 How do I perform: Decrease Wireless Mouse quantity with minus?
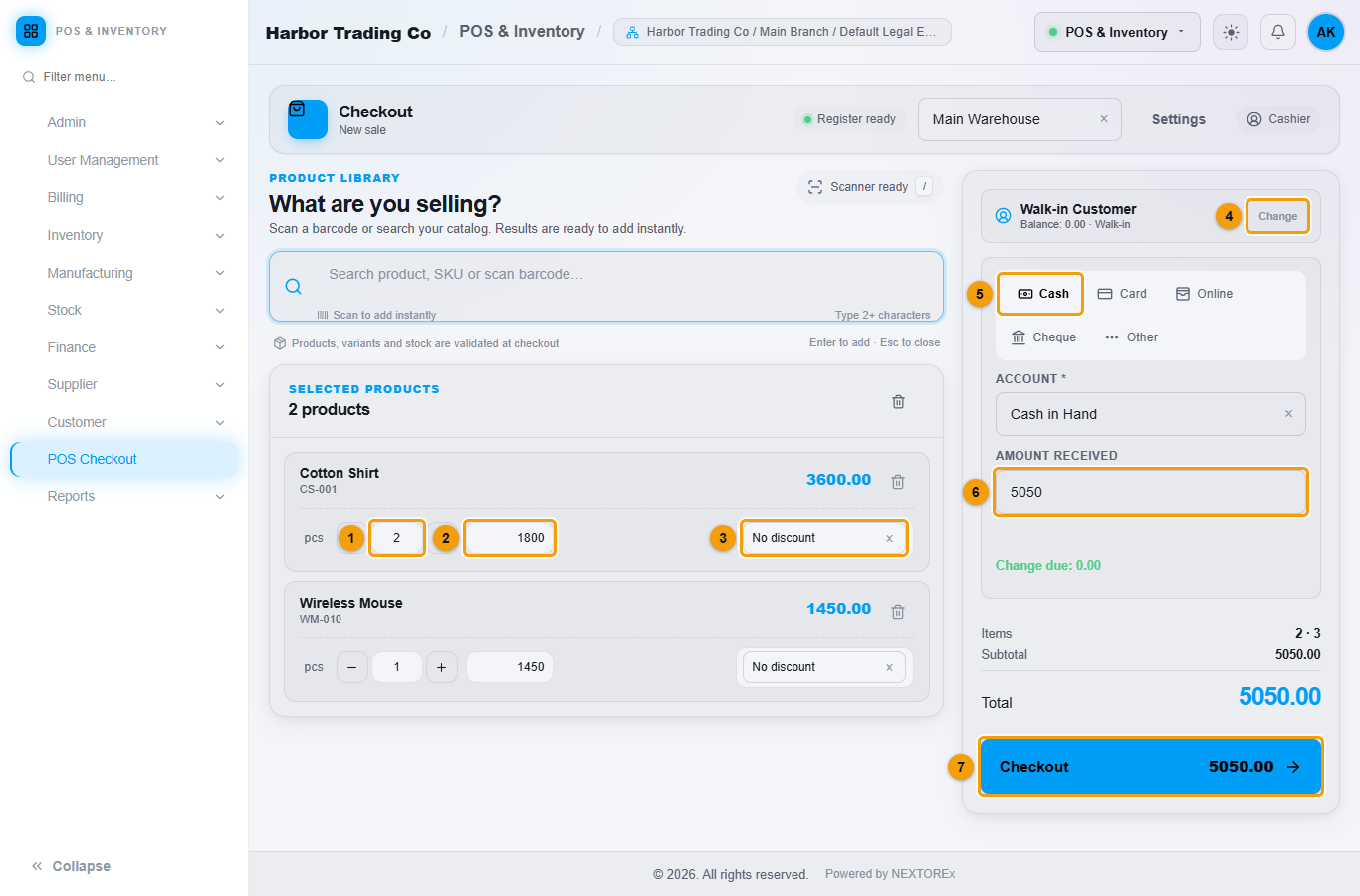(x=352, y=667)
